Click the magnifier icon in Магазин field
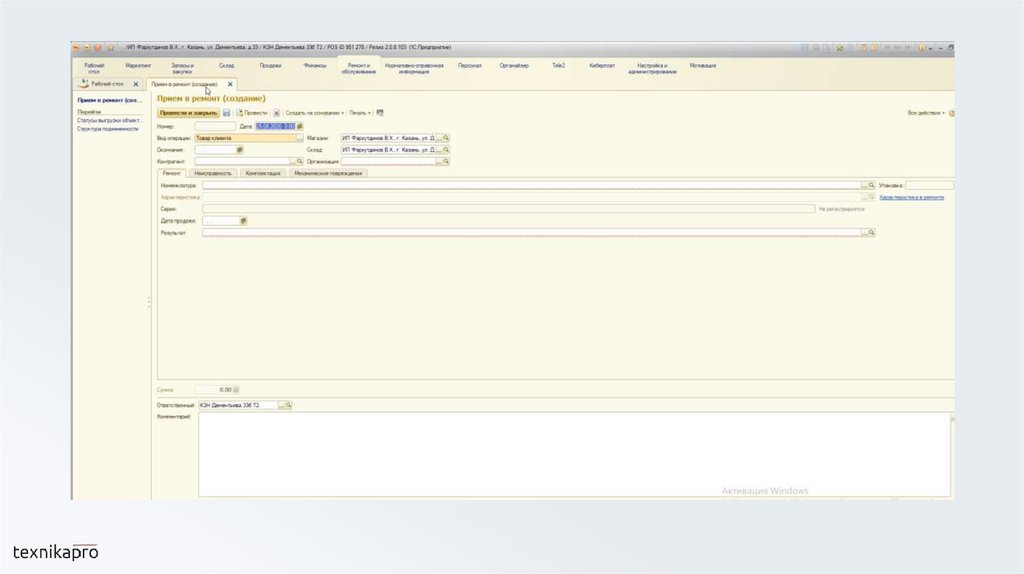 click(x=446, y=138)
